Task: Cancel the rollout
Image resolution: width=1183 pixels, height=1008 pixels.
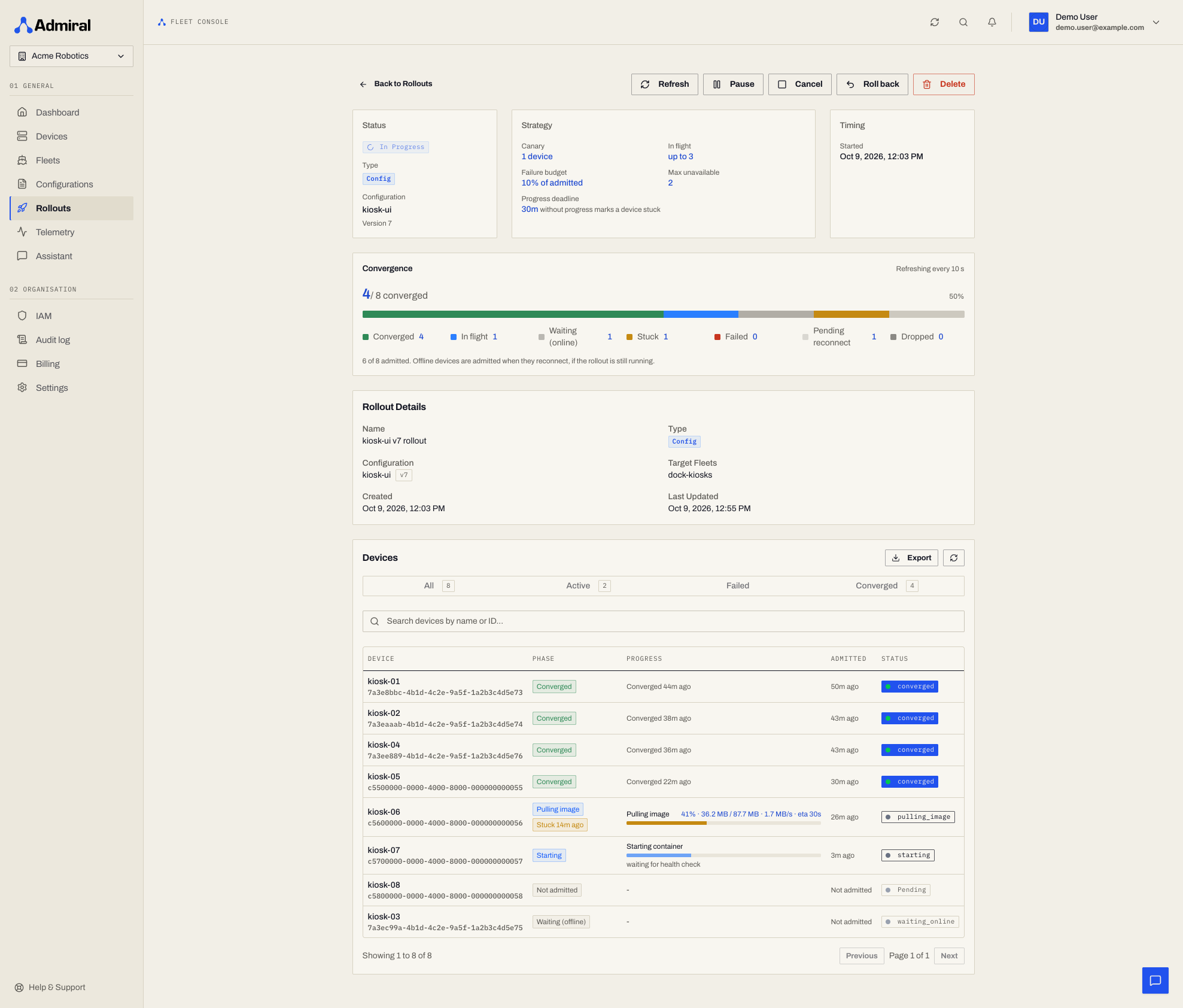Action: [799, 84]
